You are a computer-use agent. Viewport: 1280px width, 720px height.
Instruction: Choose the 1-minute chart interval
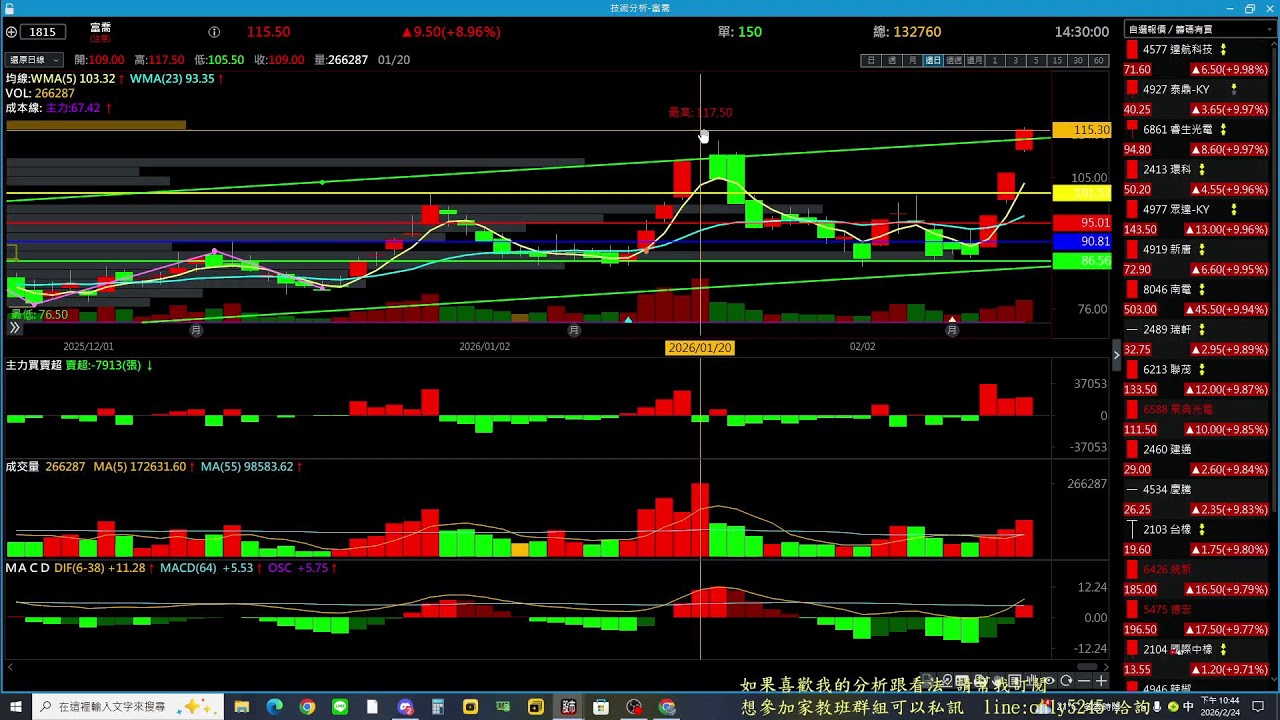tap(995, 61)
